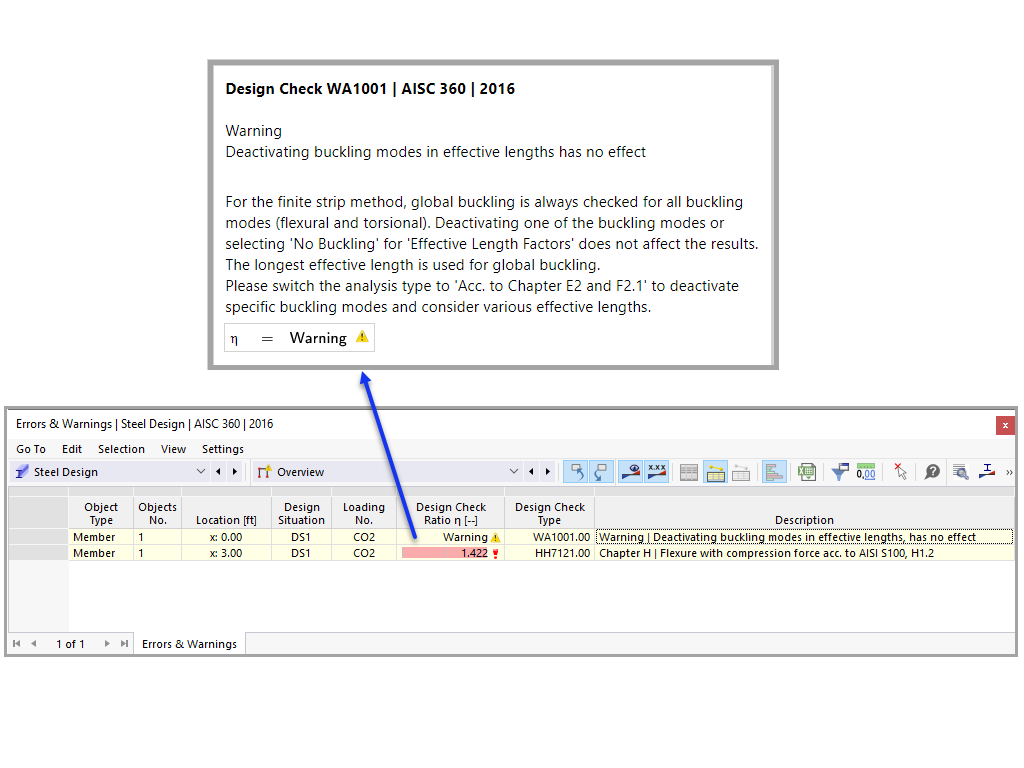Toggle numeric values display with x.xx icon
The height and width of the screenshot is (768, 1024).
[x=657, y=471]
